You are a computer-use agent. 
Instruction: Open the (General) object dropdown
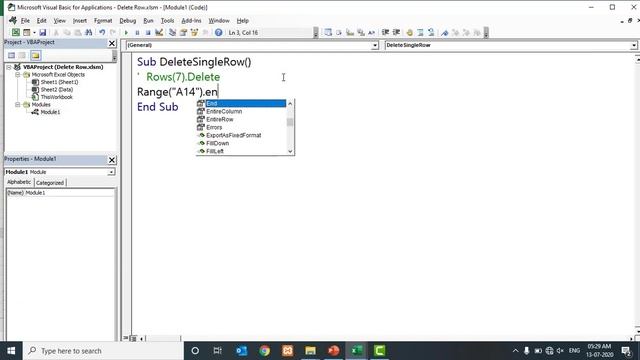tap(375, 45)
